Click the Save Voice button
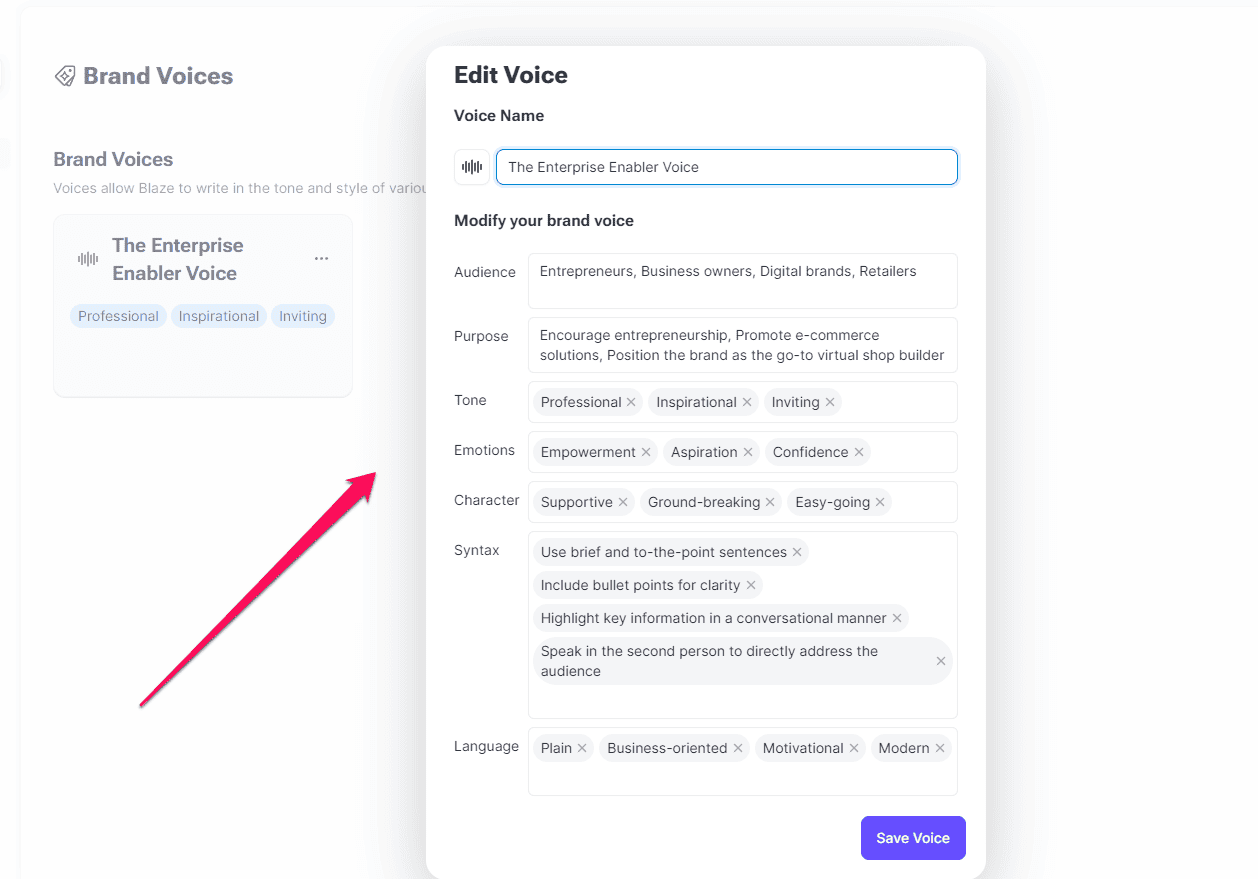The image size is (1258, 879). (913, 838)
